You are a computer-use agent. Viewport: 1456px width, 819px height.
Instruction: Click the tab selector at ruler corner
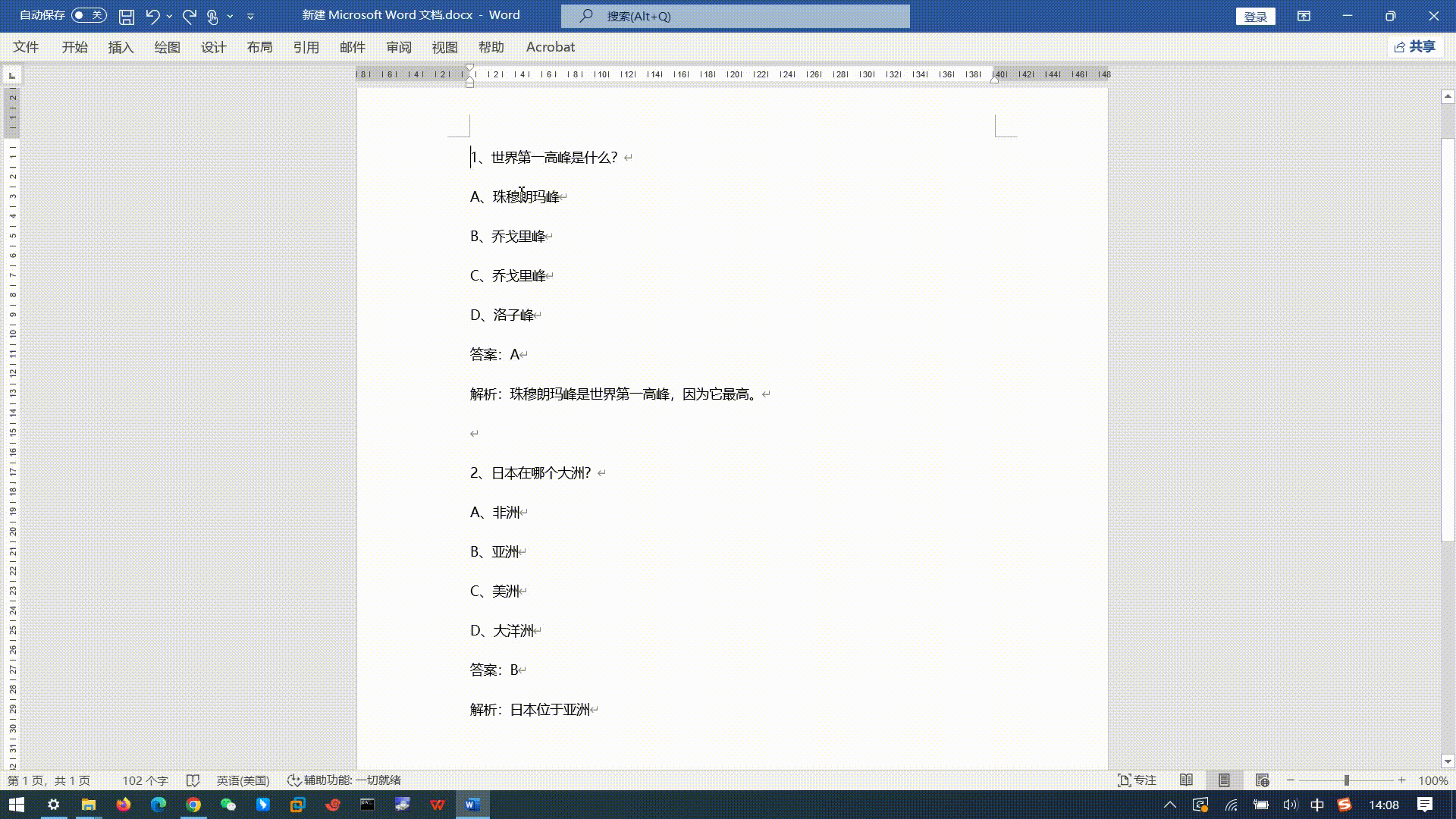(12, 75)
